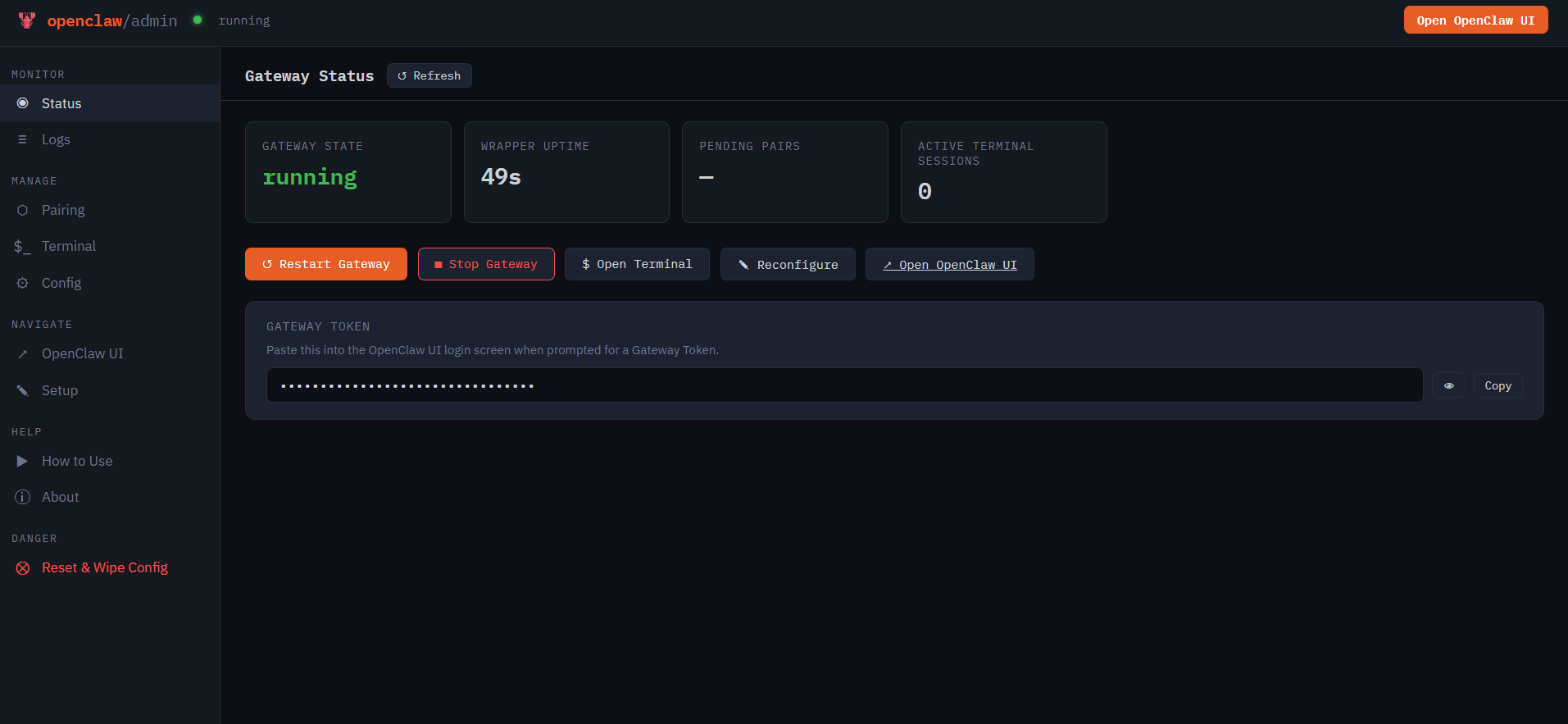Click Stop Gateway button
Image resolution: width=1568 pixels, height=724 pixels.
pyautogui.click(x=486, y=264)
